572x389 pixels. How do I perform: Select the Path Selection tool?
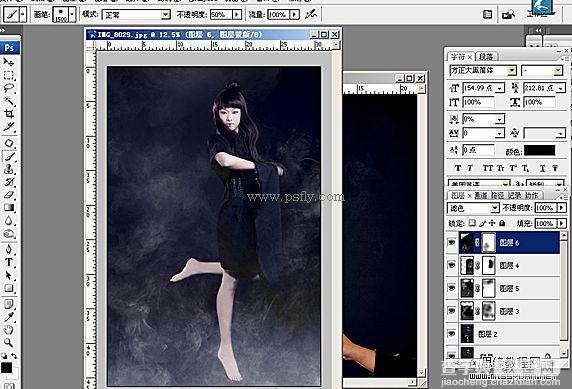[x=8, y=276]
